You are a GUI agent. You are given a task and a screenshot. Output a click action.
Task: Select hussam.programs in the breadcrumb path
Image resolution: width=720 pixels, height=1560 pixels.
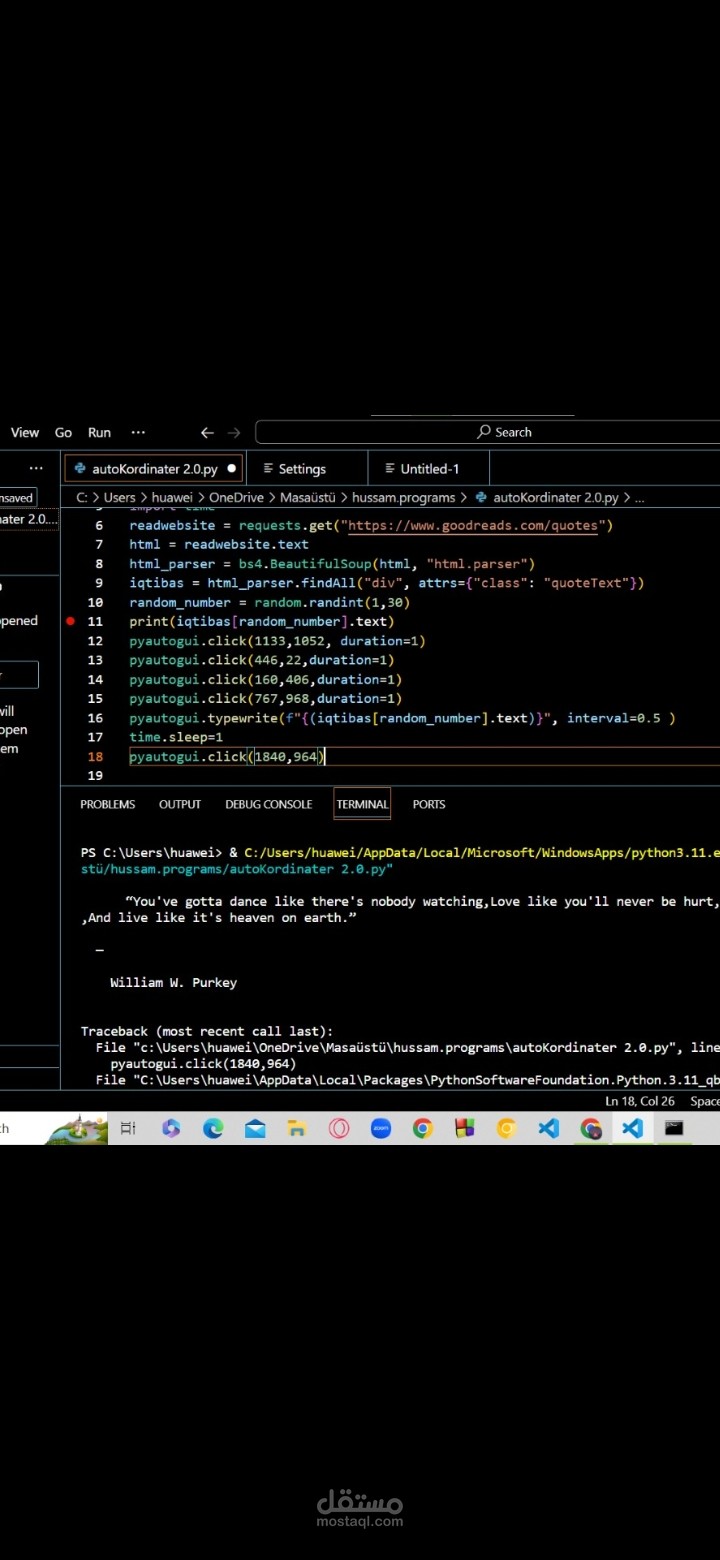(x=403, y=497)
